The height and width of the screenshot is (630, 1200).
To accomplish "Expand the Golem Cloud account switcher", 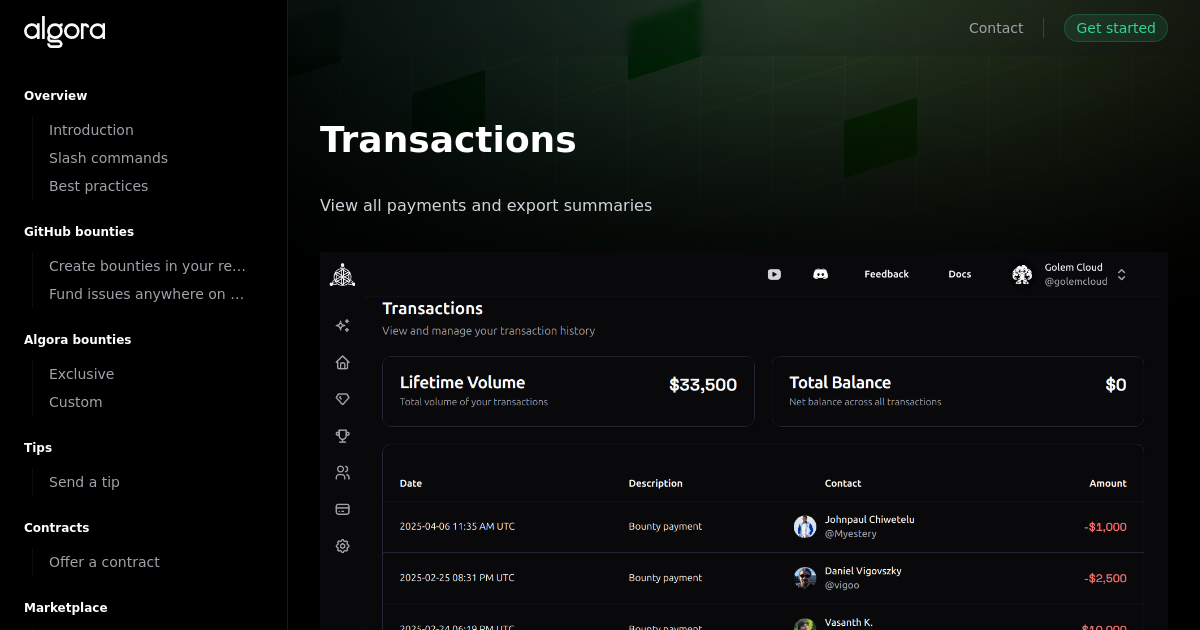I will pos(1121,274).
